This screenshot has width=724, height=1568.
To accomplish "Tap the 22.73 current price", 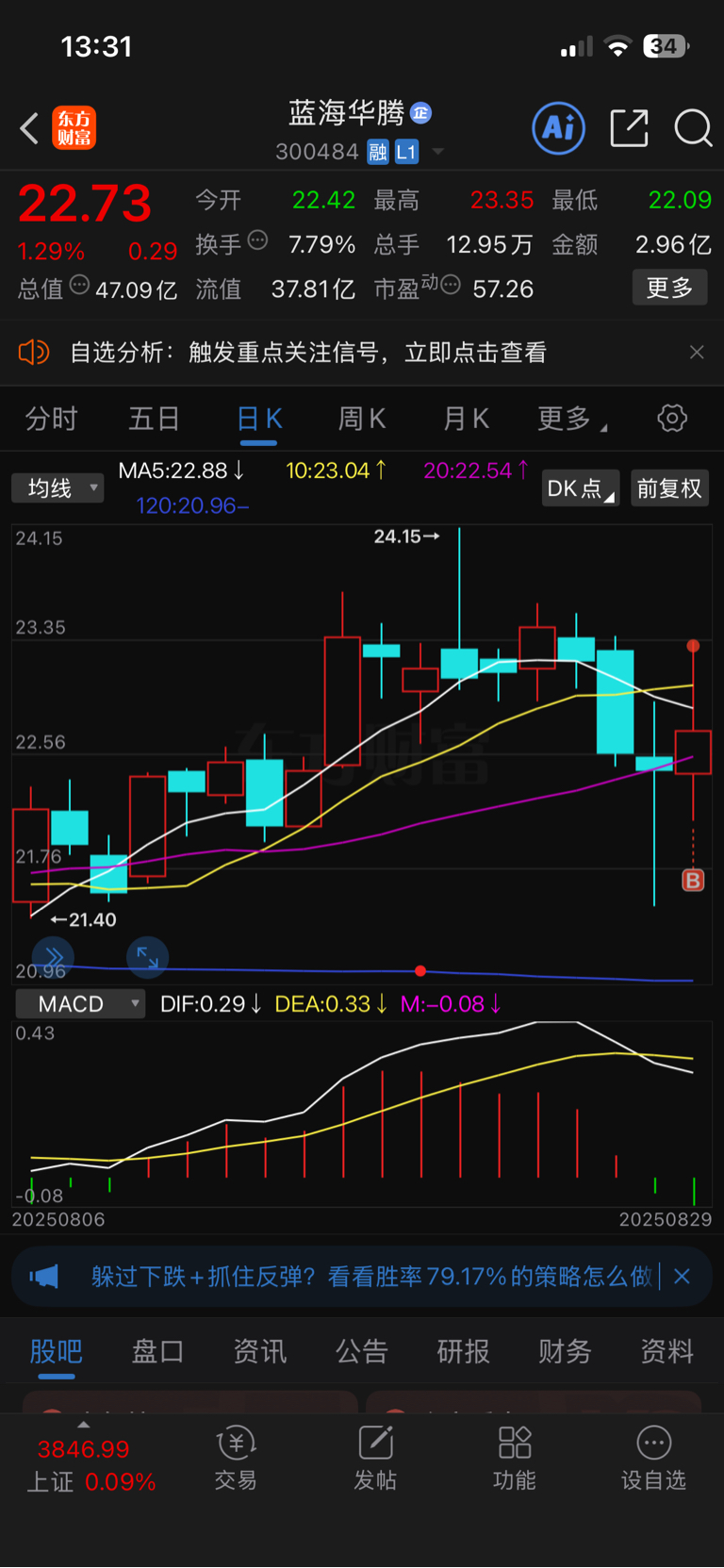I will point(85,203).
